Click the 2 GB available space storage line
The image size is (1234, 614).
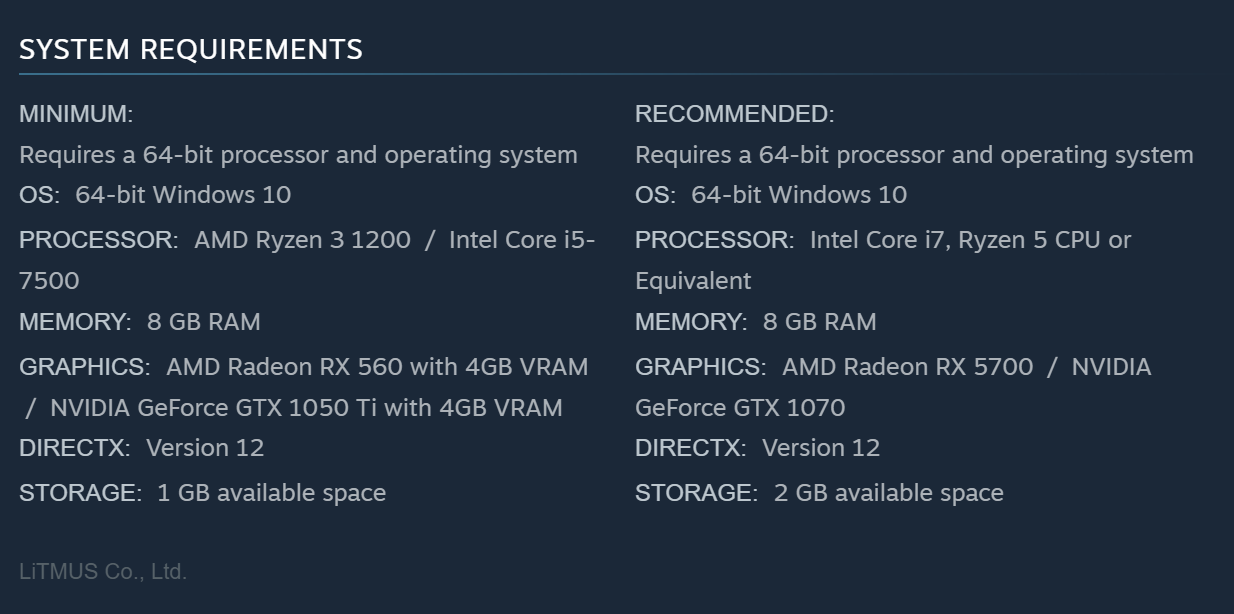(x=819, y=493)
